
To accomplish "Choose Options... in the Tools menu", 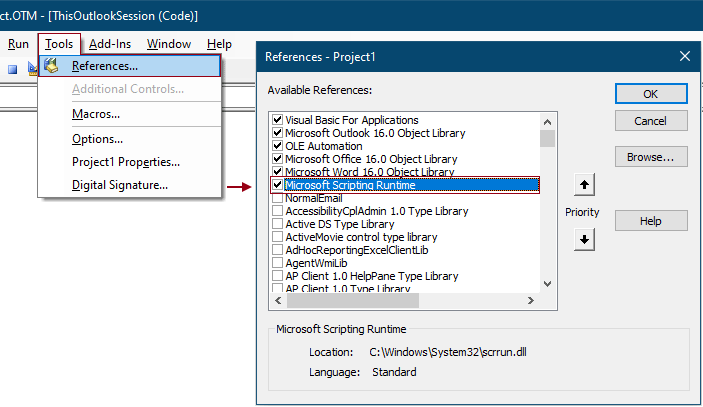I will pos(97,139).
